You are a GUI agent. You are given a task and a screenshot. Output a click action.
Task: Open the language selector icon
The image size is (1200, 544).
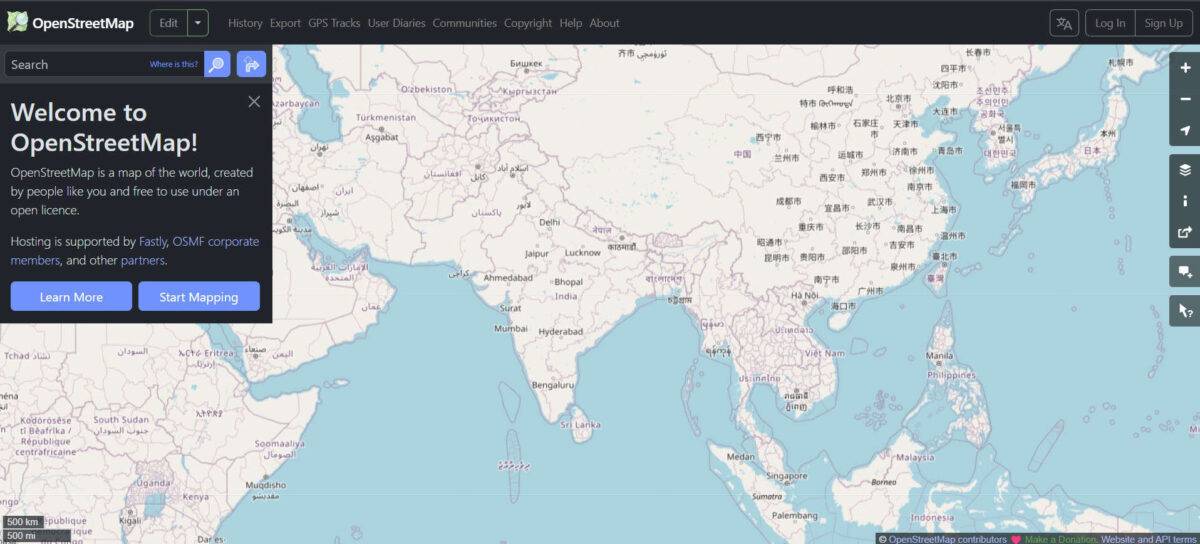click(x=1064, y=23)
